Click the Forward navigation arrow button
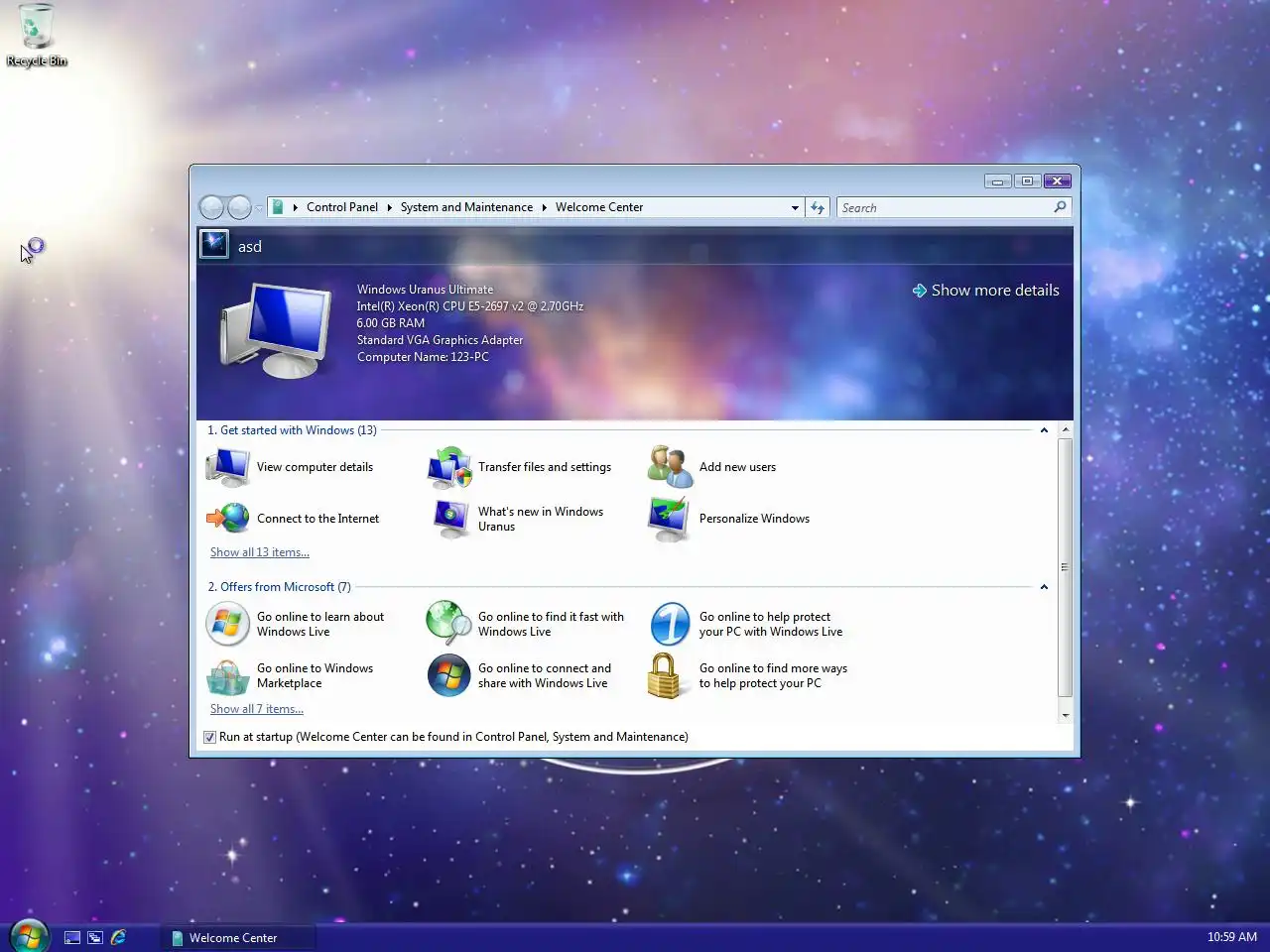Image resolution: width=1270 pixels, height=952 pixels. [x=240, y=207]
